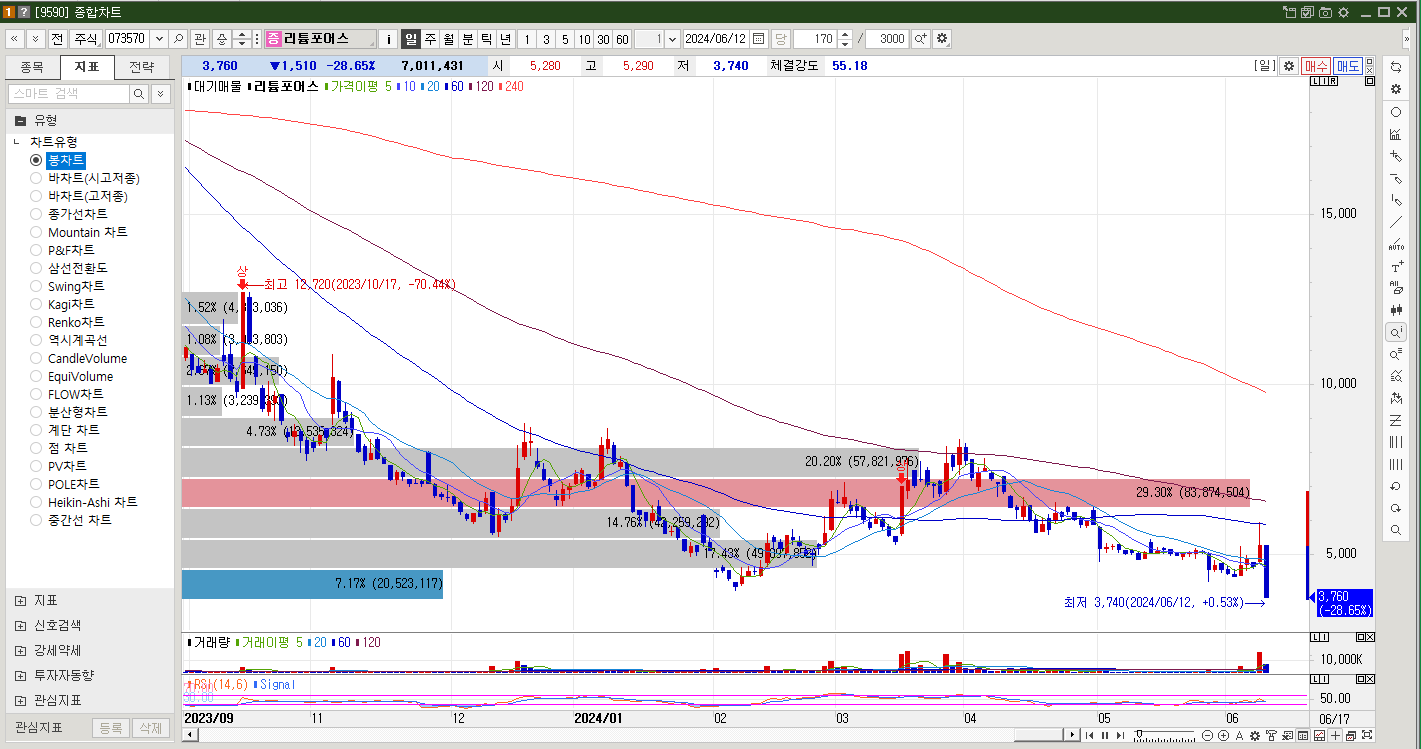
Task: Open the calendar date picker icon
Action: pyautogui.click(x=759, y=39)
